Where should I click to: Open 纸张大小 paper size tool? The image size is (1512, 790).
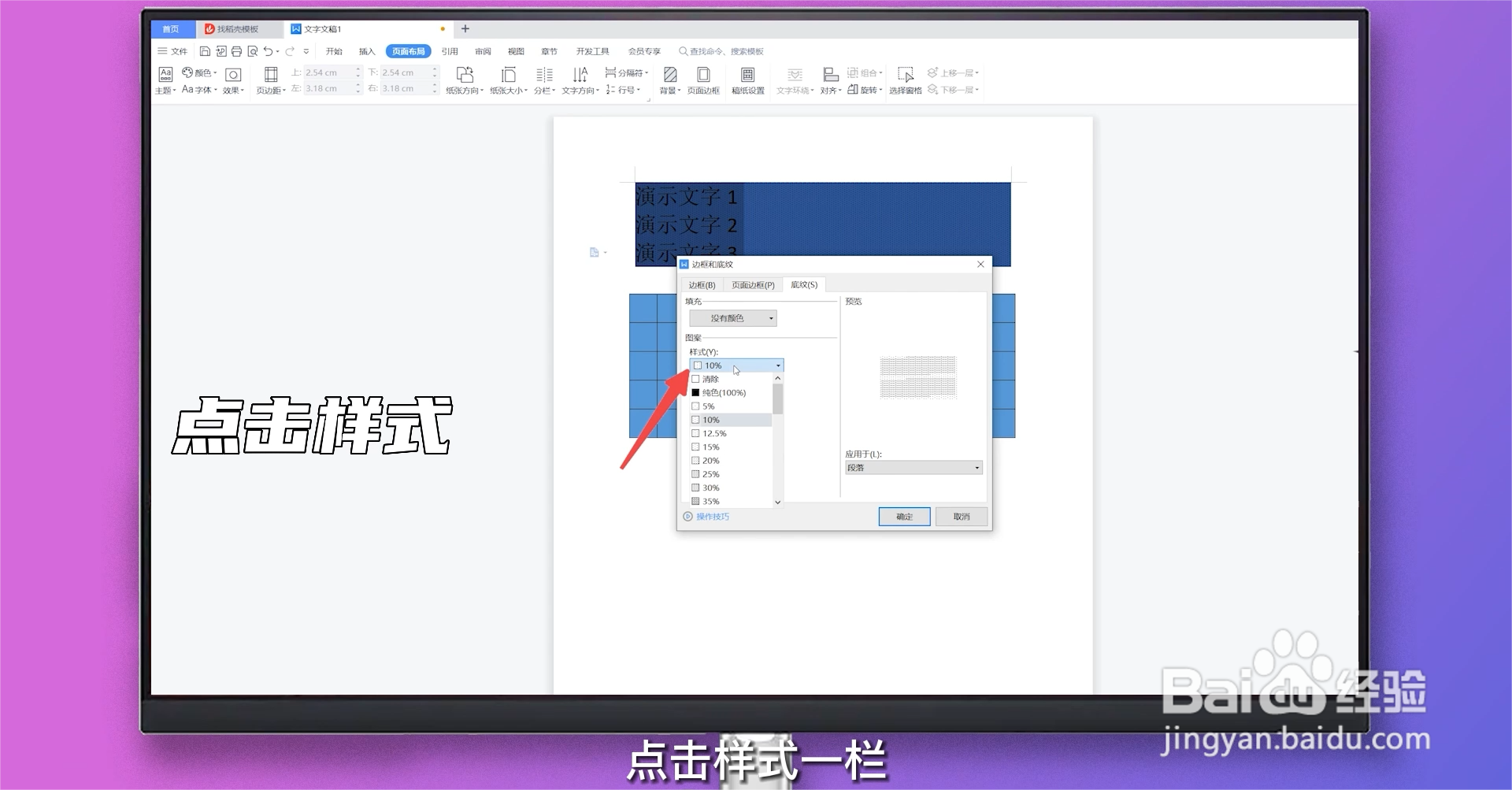(509, 80)
